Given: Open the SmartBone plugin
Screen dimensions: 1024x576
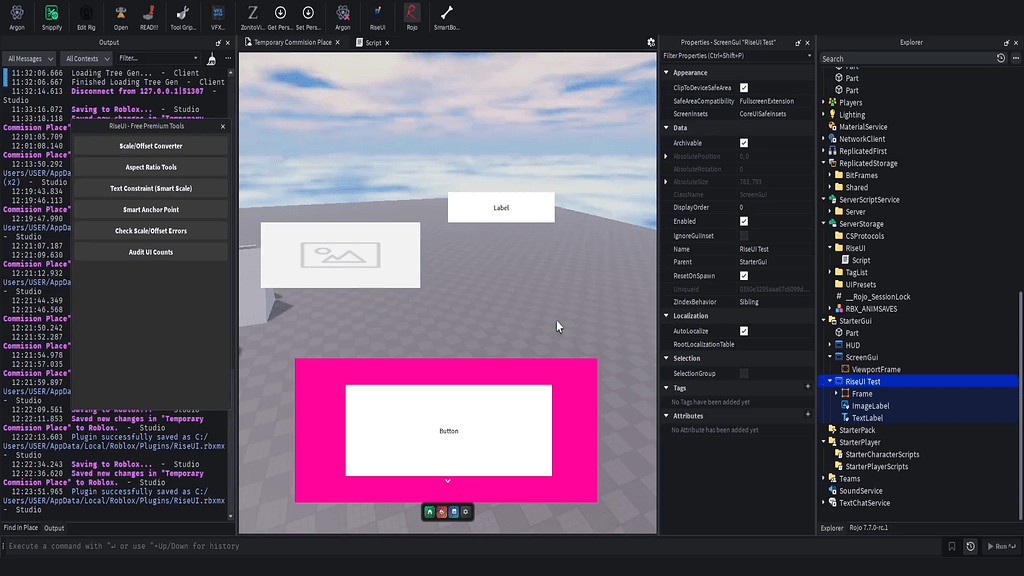Looking at the screenshot, I should [447, 17].
